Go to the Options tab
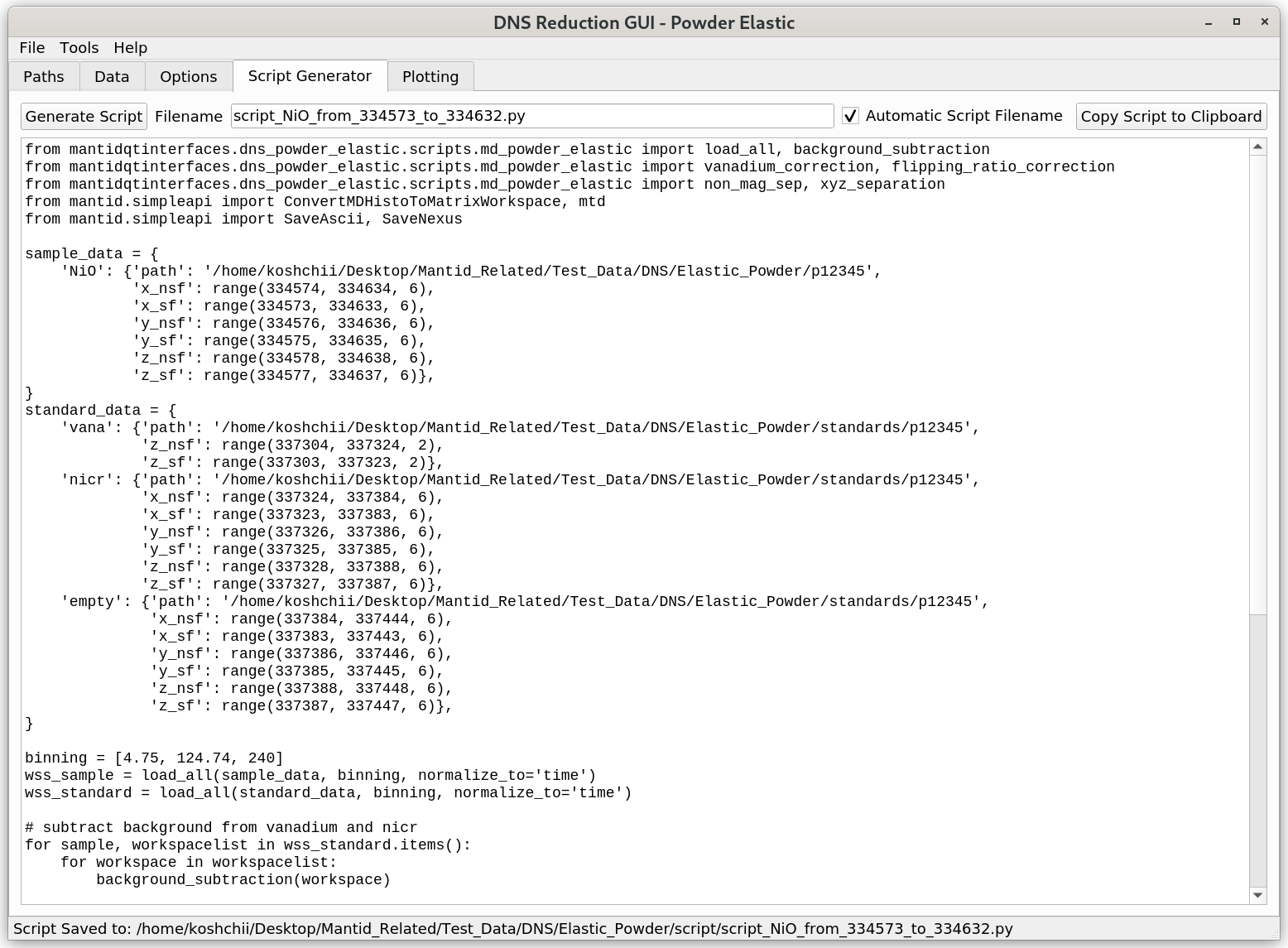Image resolution: width=1288 pixels, height=948 pixels. click(x=188, y=77)
